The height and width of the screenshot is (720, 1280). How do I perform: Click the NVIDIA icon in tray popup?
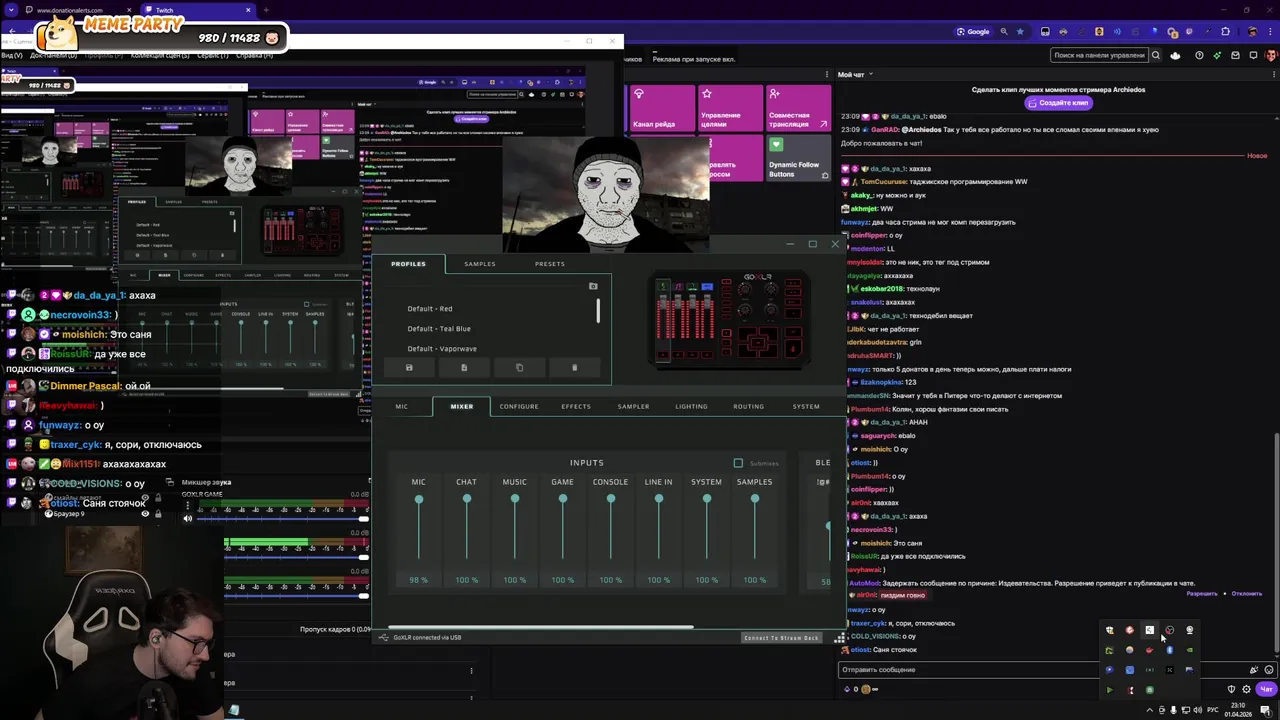1189,650
